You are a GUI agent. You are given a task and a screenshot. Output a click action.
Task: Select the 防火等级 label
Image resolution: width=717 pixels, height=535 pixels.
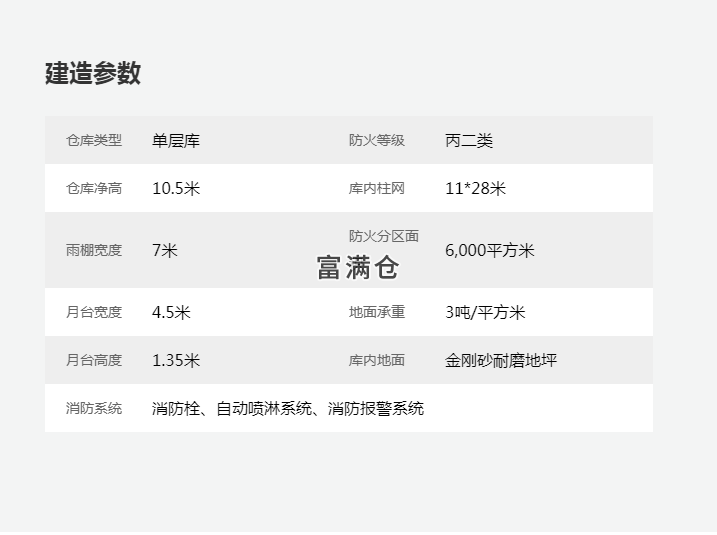coord(377,141)
